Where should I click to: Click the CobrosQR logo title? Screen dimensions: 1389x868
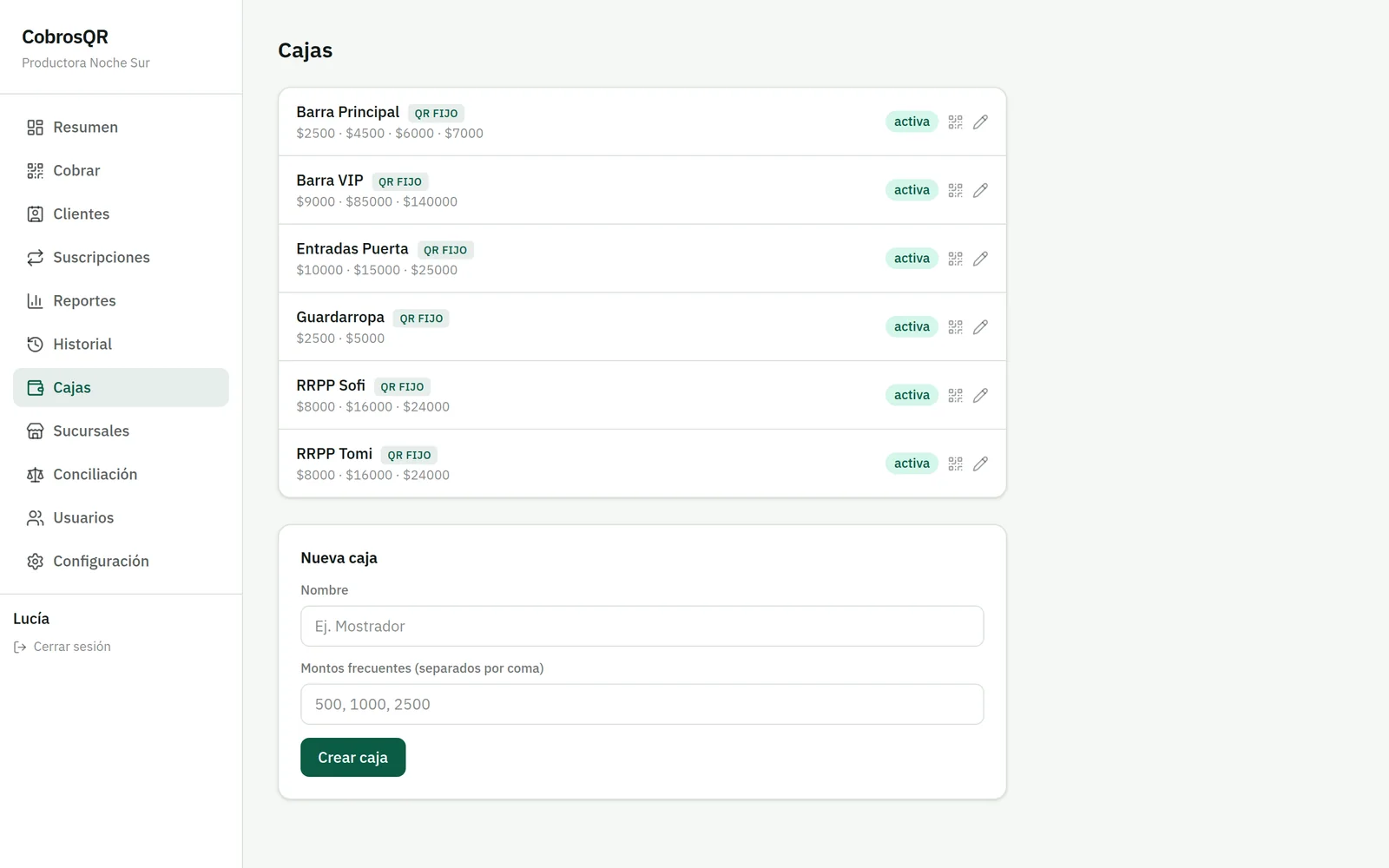click(x=65, y=37)
